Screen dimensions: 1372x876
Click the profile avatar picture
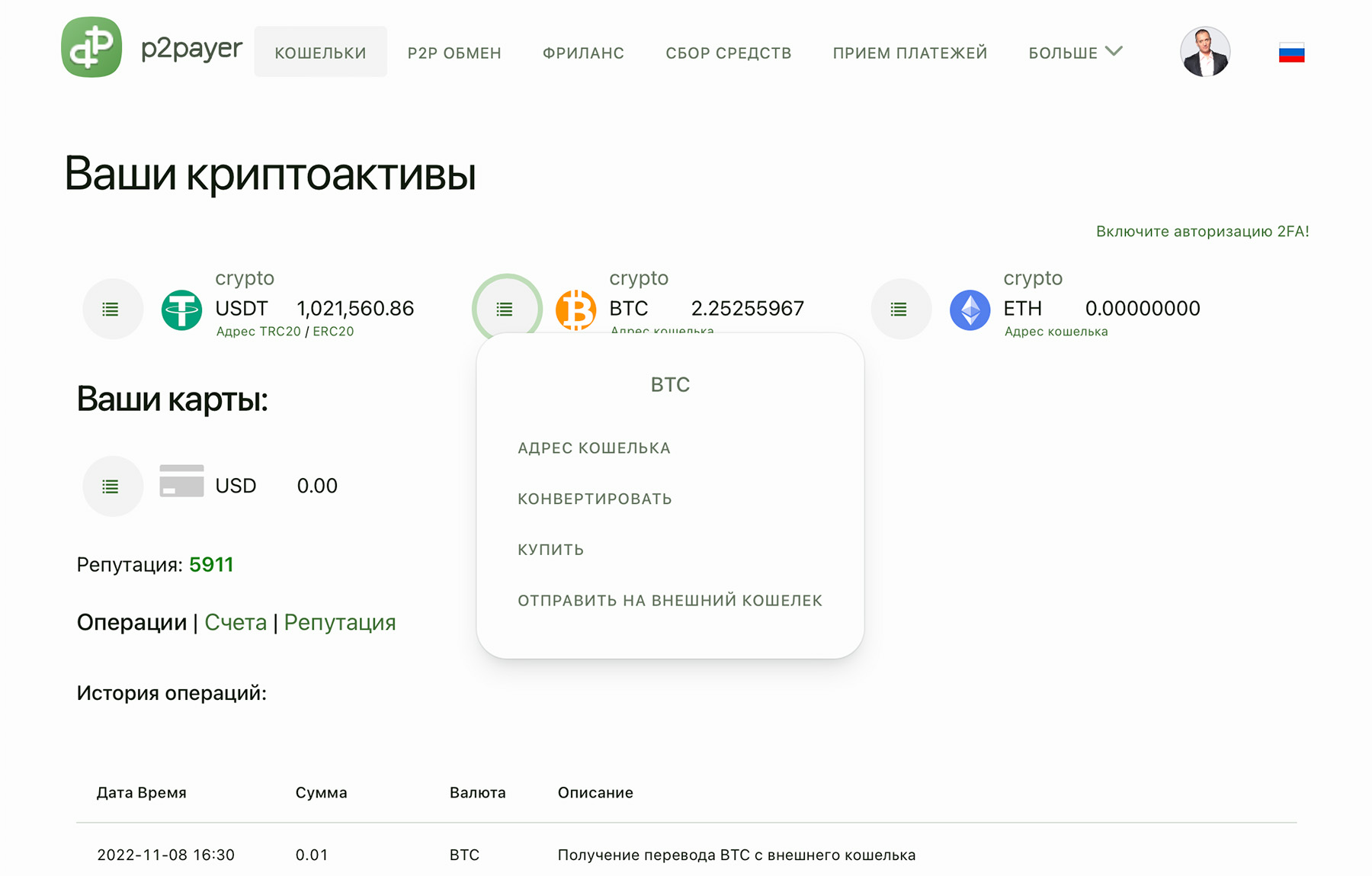[x=1205, y=51]
